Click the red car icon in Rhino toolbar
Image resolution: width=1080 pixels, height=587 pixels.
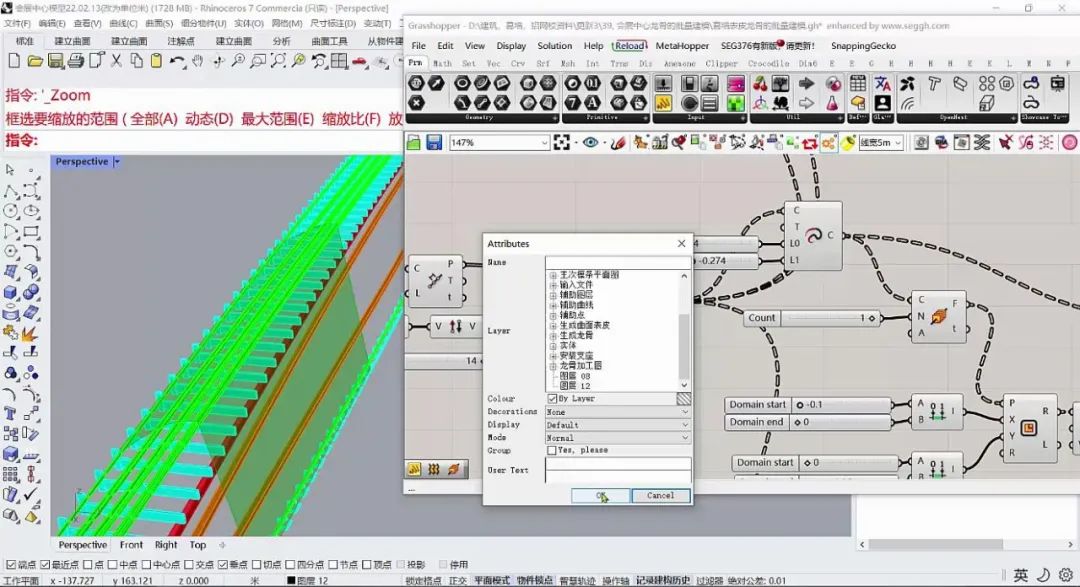[359, 61]
